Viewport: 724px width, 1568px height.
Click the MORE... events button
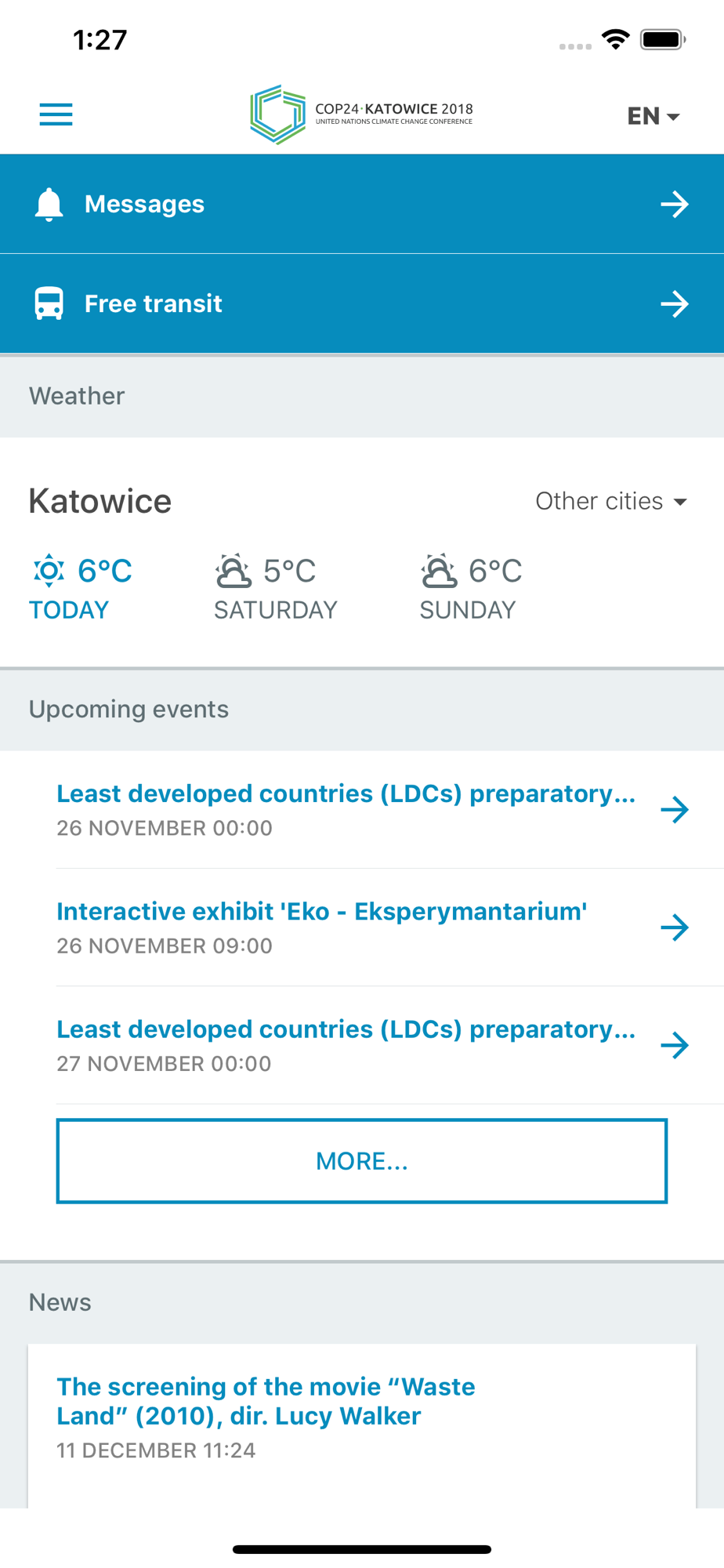362,1161
